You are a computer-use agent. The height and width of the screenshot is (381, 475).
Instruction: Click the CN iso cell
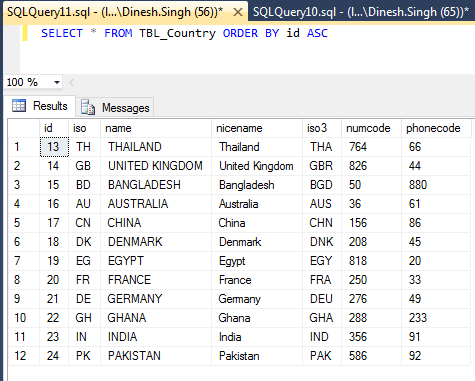coord(85,223)
